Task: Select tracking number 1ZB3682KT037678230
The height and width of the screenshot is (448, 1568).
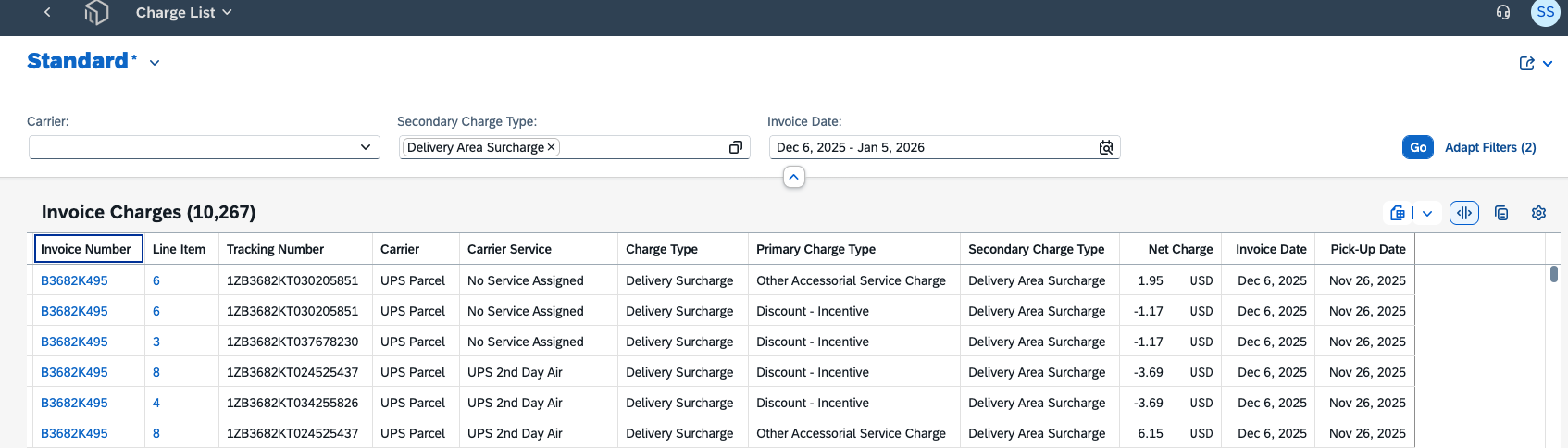Action: coord(292,342)
